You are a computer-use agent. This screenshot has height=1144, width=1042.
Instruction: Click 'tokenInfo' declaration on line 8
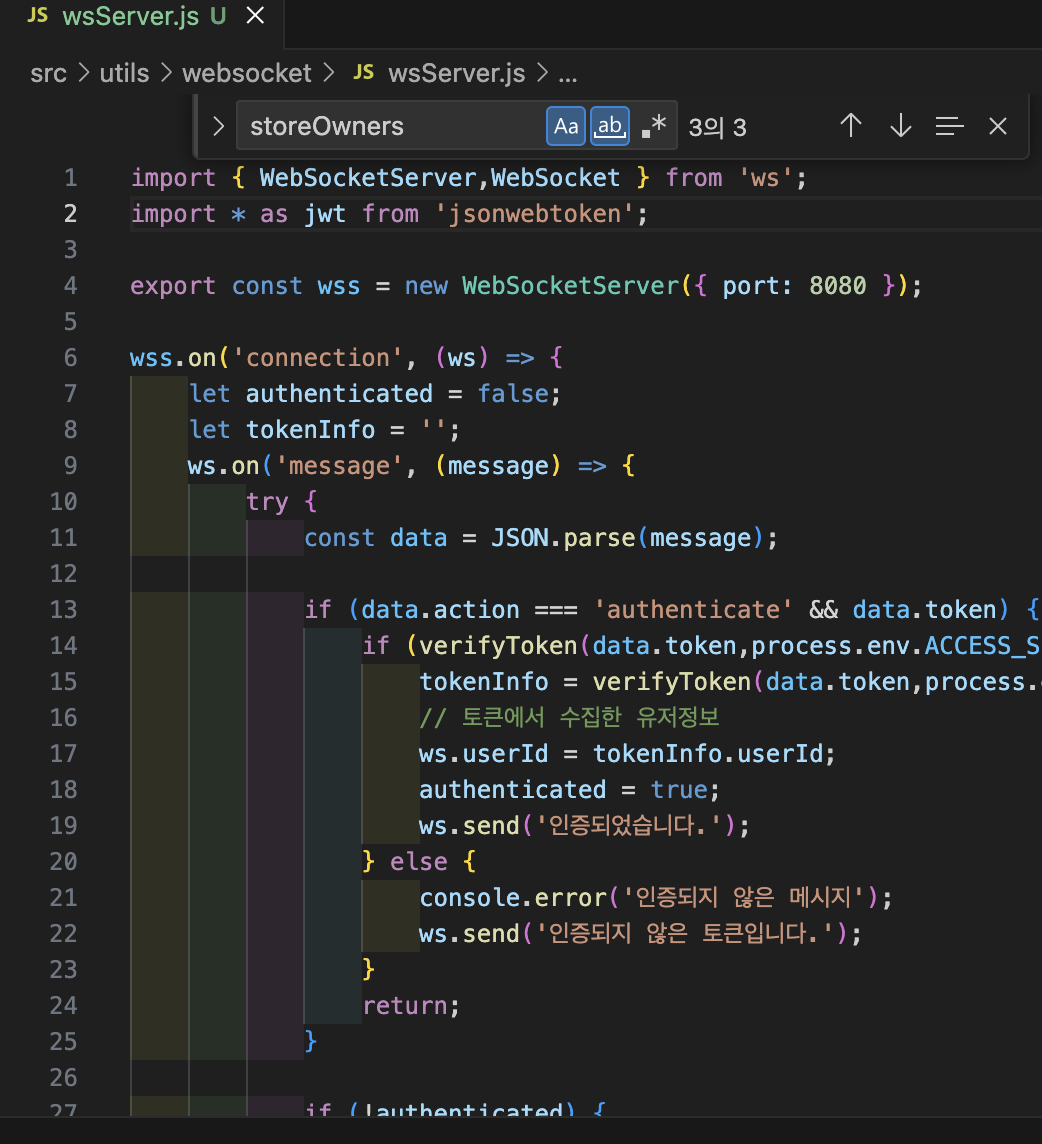click(310, 430)
